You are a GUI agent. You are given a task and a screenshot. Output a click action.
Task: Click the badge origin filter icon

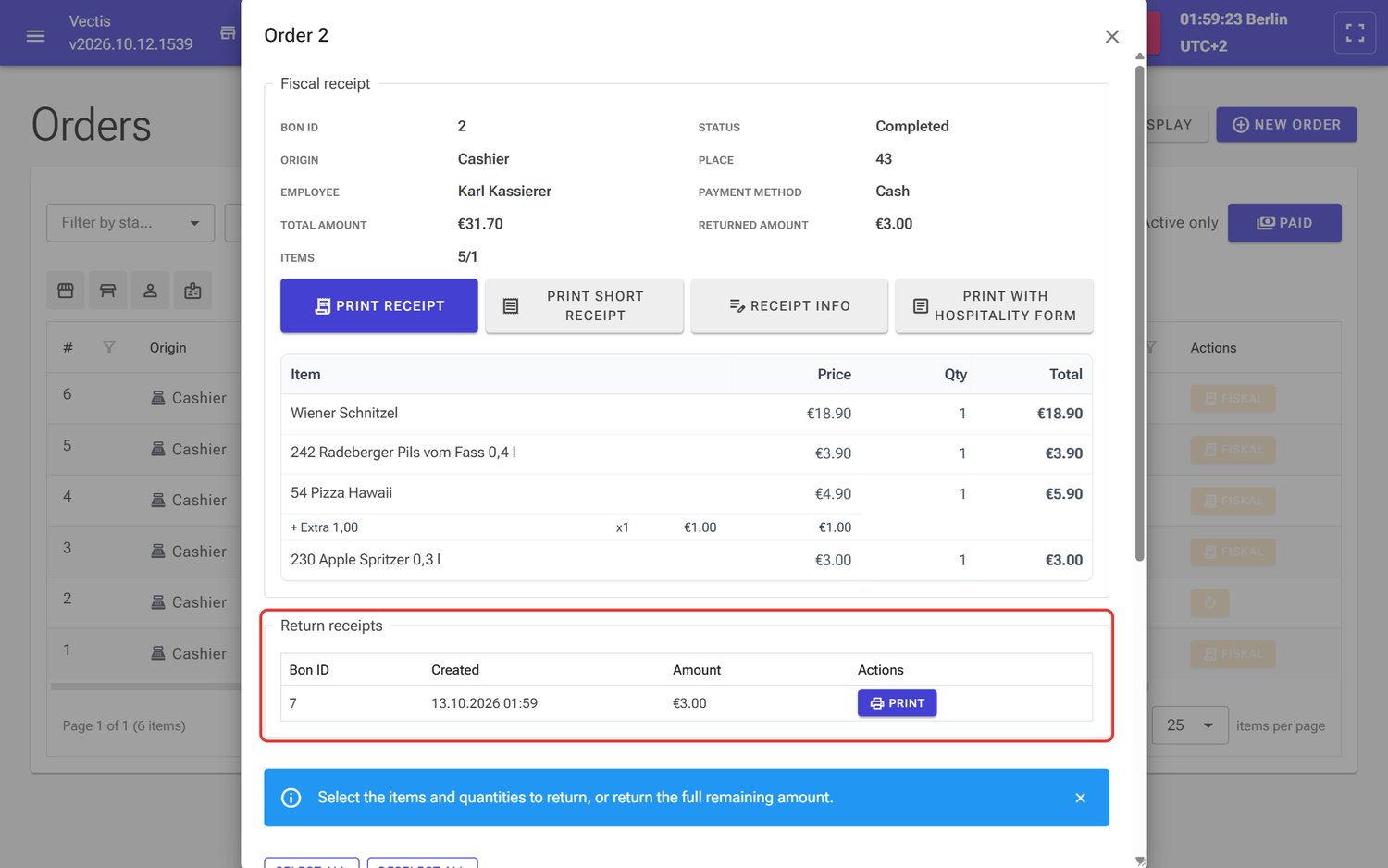click(x=192, y=291)
